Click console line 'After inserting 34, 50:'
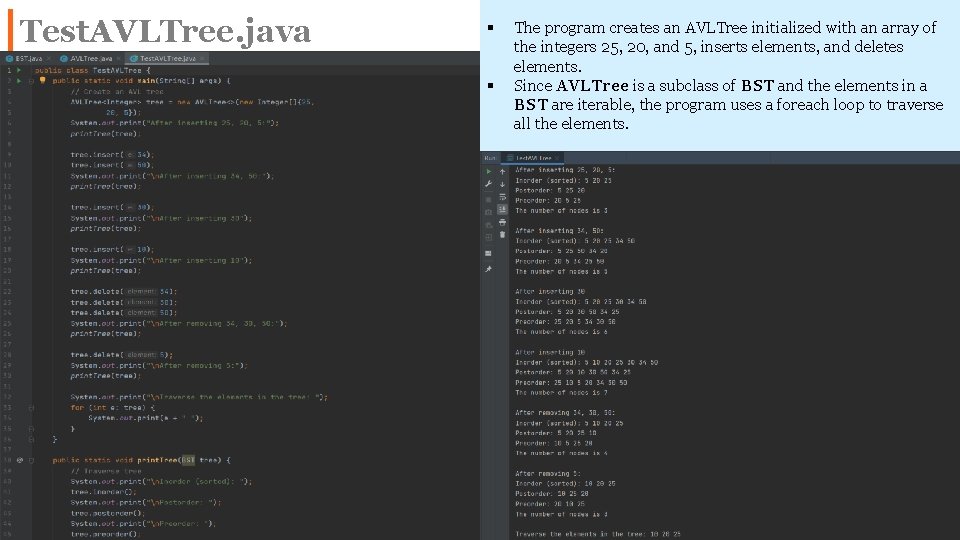 pyautogui.click(x=560, y=231)
